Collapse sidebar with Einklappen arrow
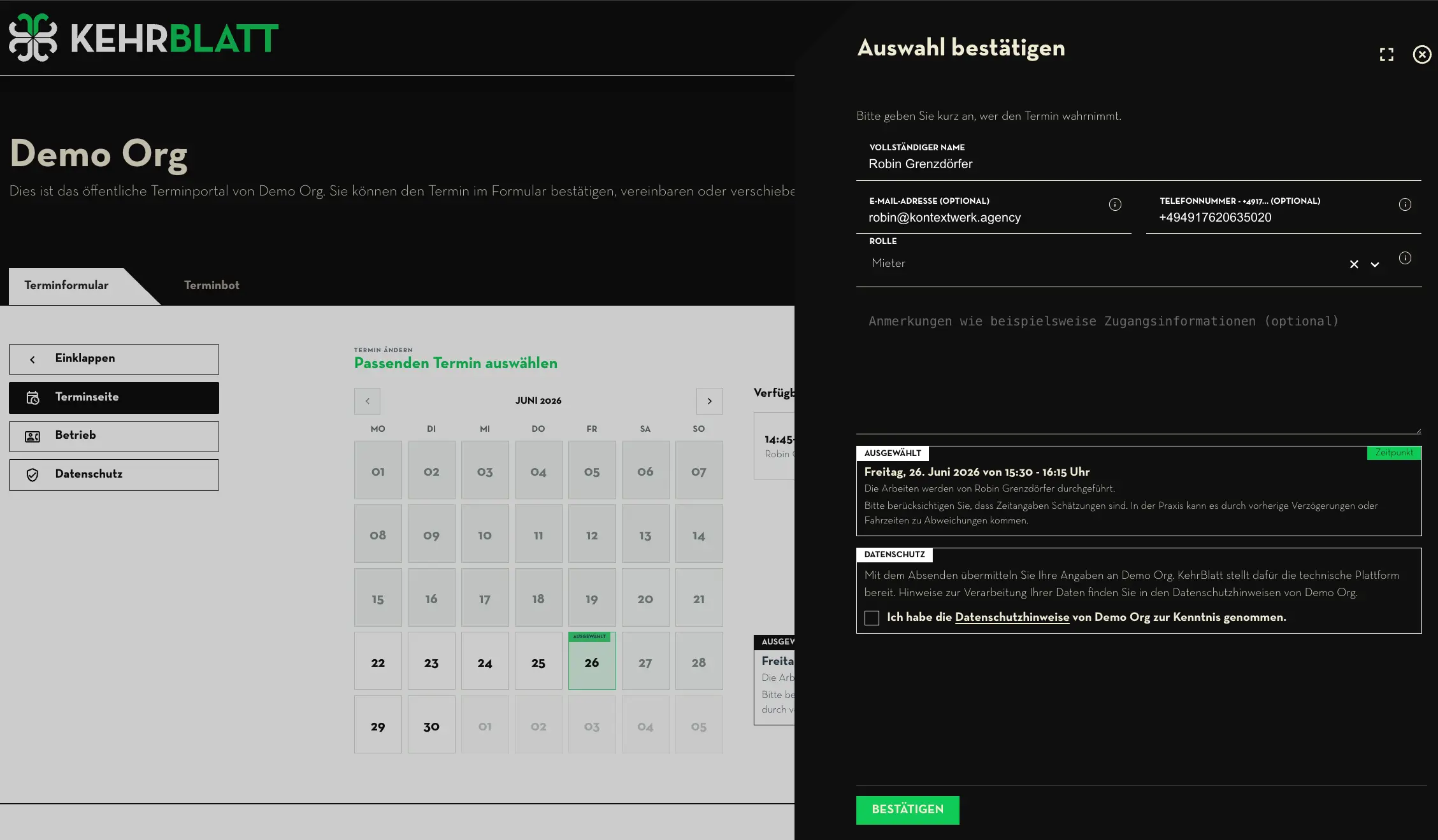This screenshot has width=1438, height=840. click(x=32, y=360)
